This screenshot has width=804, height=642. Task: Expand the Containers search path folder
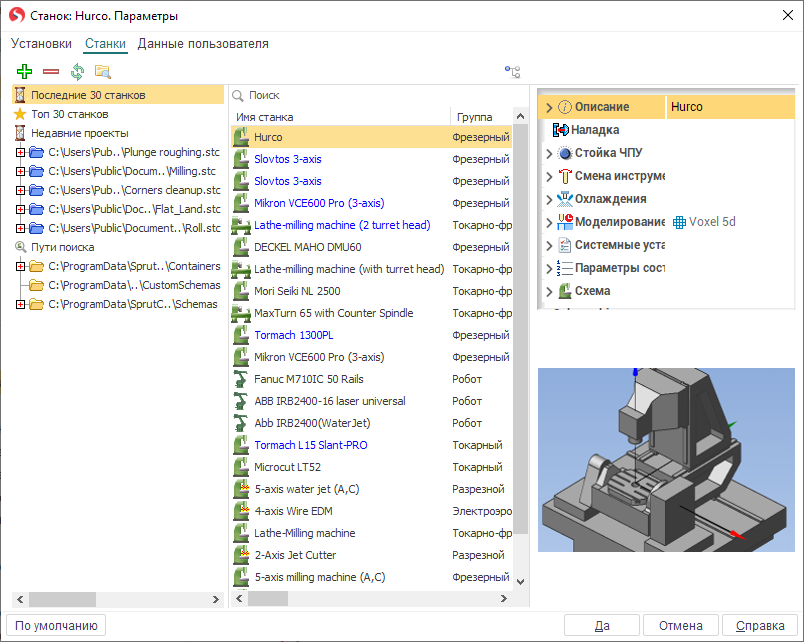click(x=20, y=267)
